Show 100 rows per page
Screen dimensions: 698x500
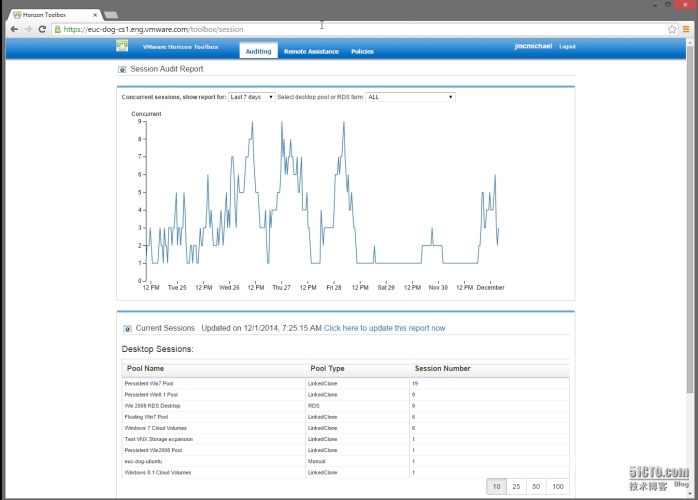[x=558, y=487]
